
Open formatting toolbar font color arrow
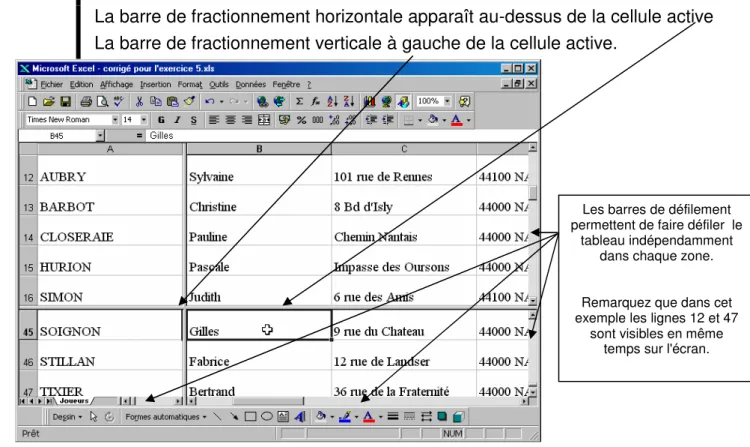(x=469, y=120)
